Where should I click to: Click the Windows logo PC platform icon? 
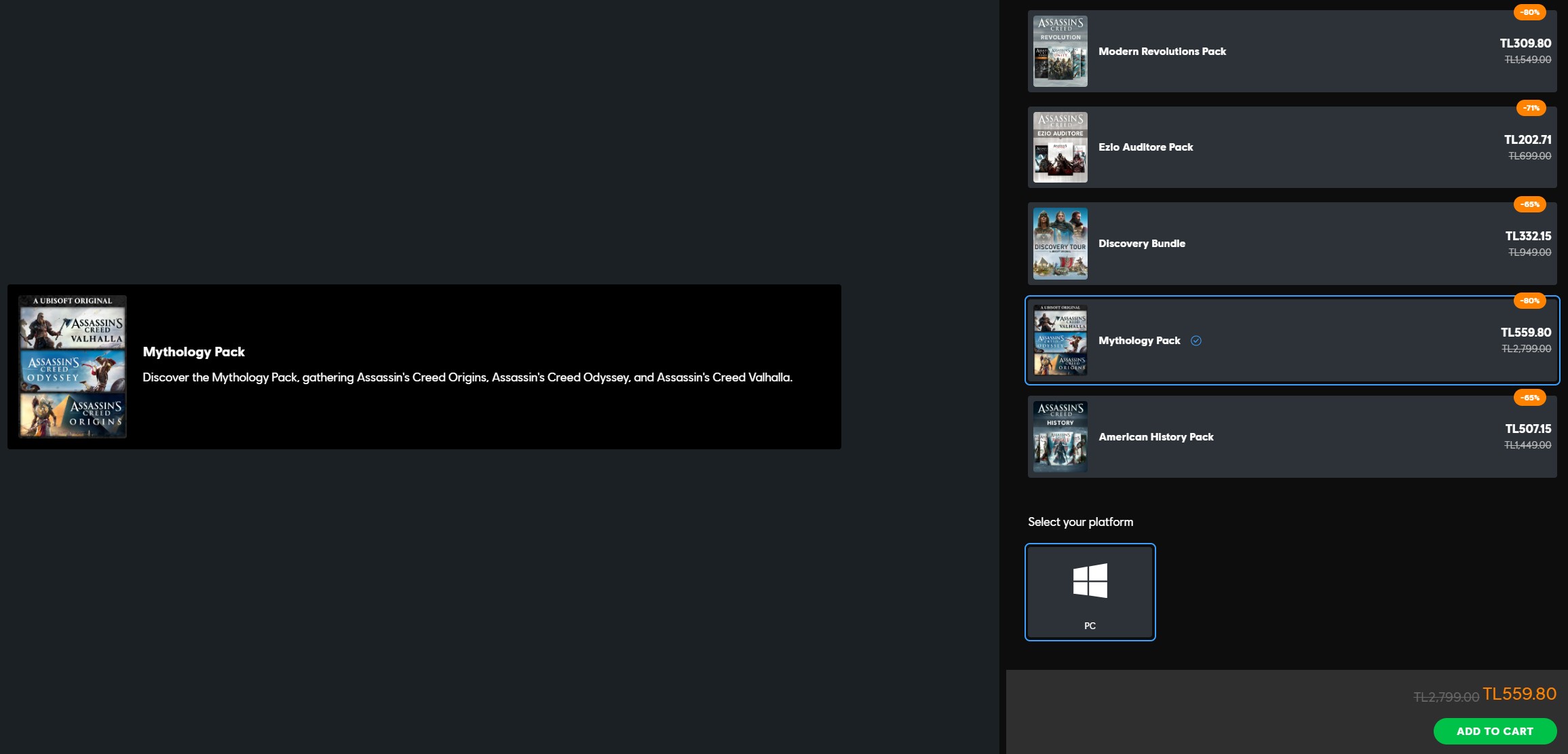pos(1090,580)
